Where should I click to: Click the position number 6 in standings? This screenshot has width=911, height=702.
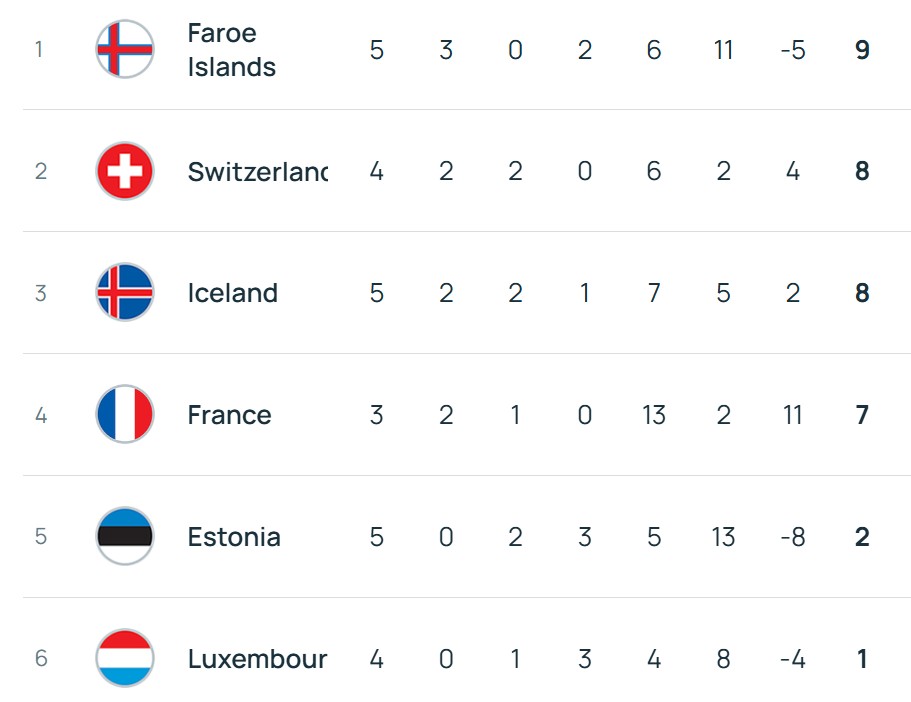(40, 659)
